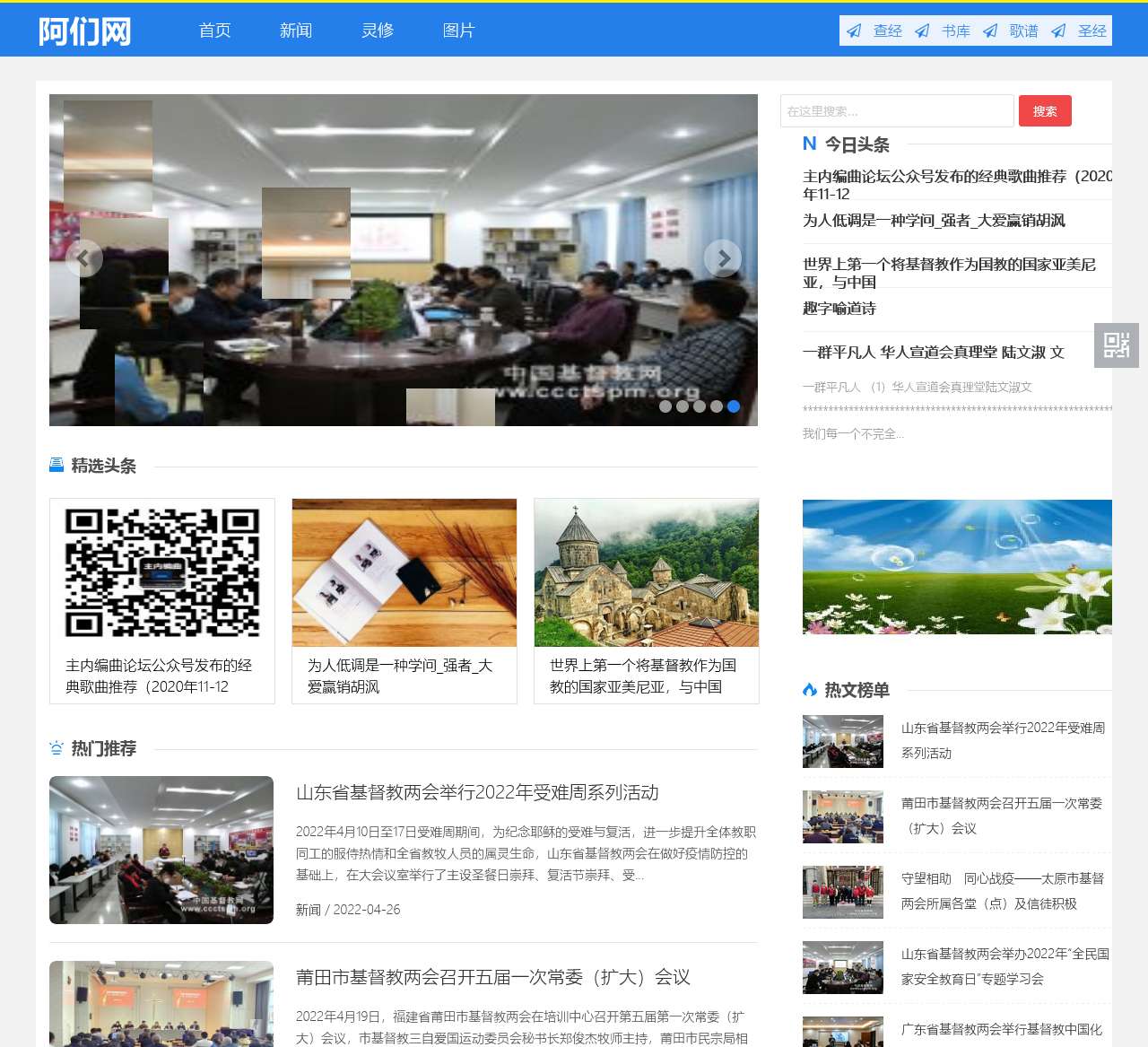1148x1047 pixels.
Task: Open hot-list item 莆田市基督教两会召开五届一次常委
Action: coord(1002,816)
